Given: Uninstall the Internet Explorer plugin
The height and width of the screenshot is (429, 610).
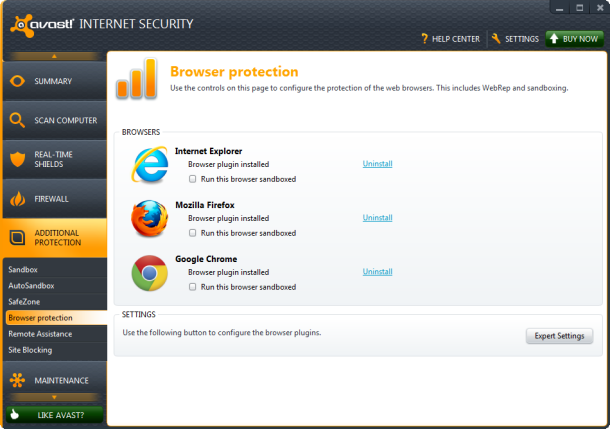Looking at the screenshot, I should coord(377,163).
